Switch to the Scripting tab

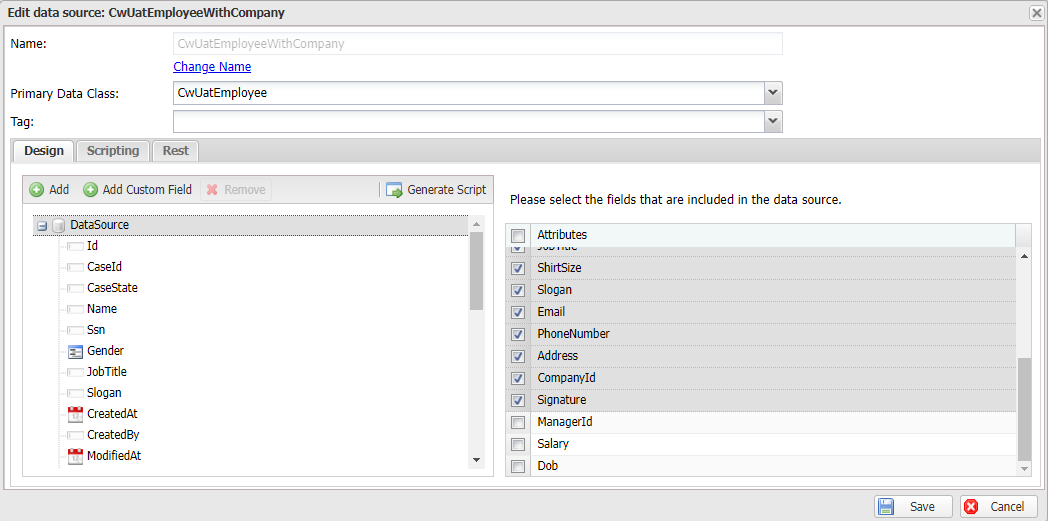(x=112, y=151)
